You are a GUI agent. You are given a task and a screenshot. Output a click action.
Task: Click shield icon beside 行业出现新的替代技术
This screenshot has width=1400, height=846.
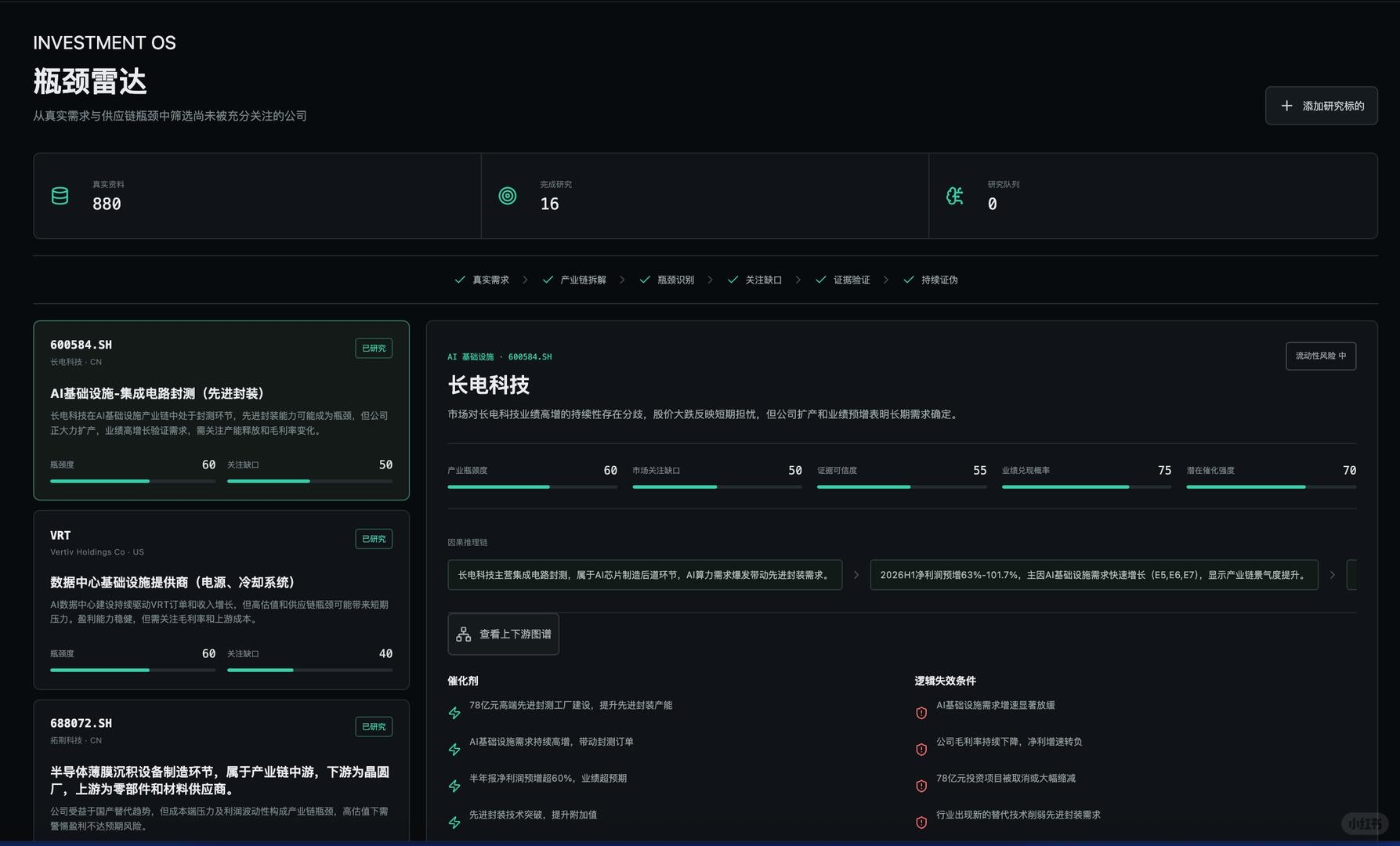click(921, 822)
